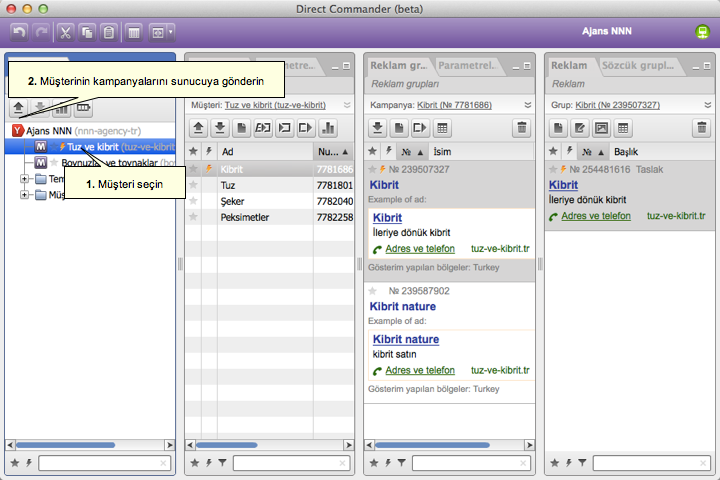The image size is (720, 480).
Task: Sort ads by № column in Reklam panel
Action: click(x=593, y=152)
